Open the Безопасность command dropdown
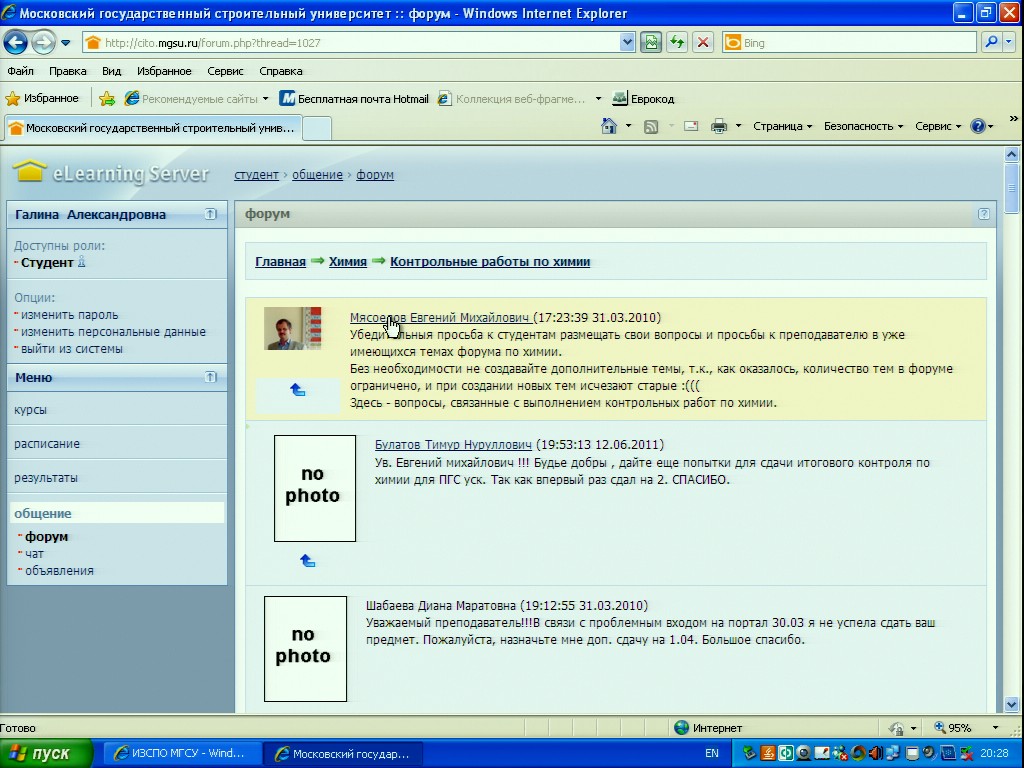Viewport: 1024px width, 768px height. [x=863, y=126]
